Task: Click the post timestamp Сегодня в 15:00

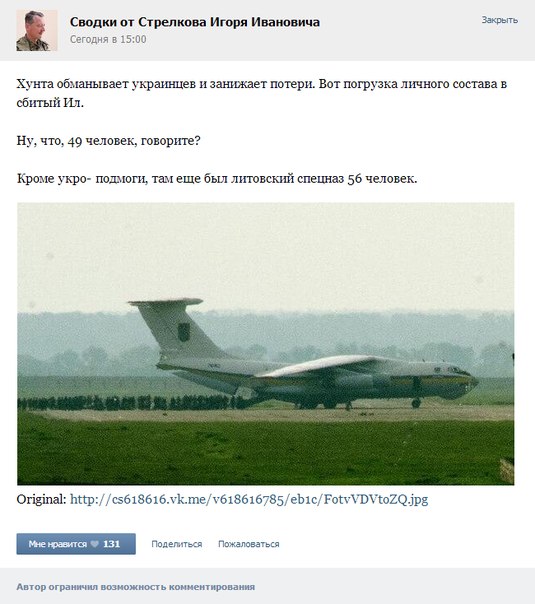Action: [108, 39]
